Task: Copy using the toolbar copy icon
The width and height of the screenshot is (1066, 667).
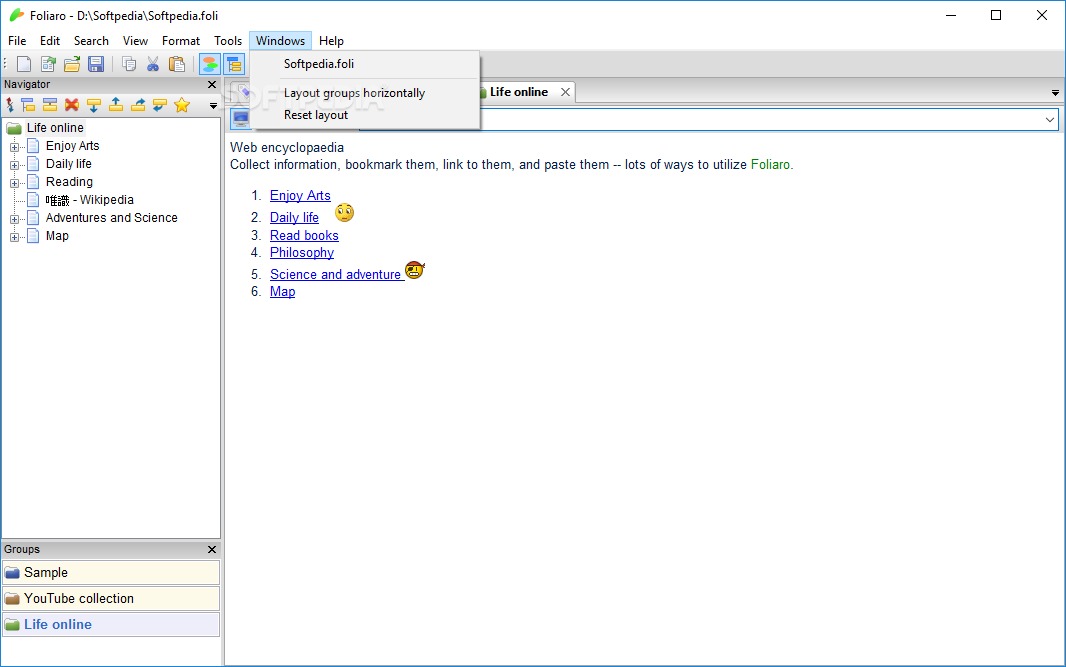Action: 128,65
